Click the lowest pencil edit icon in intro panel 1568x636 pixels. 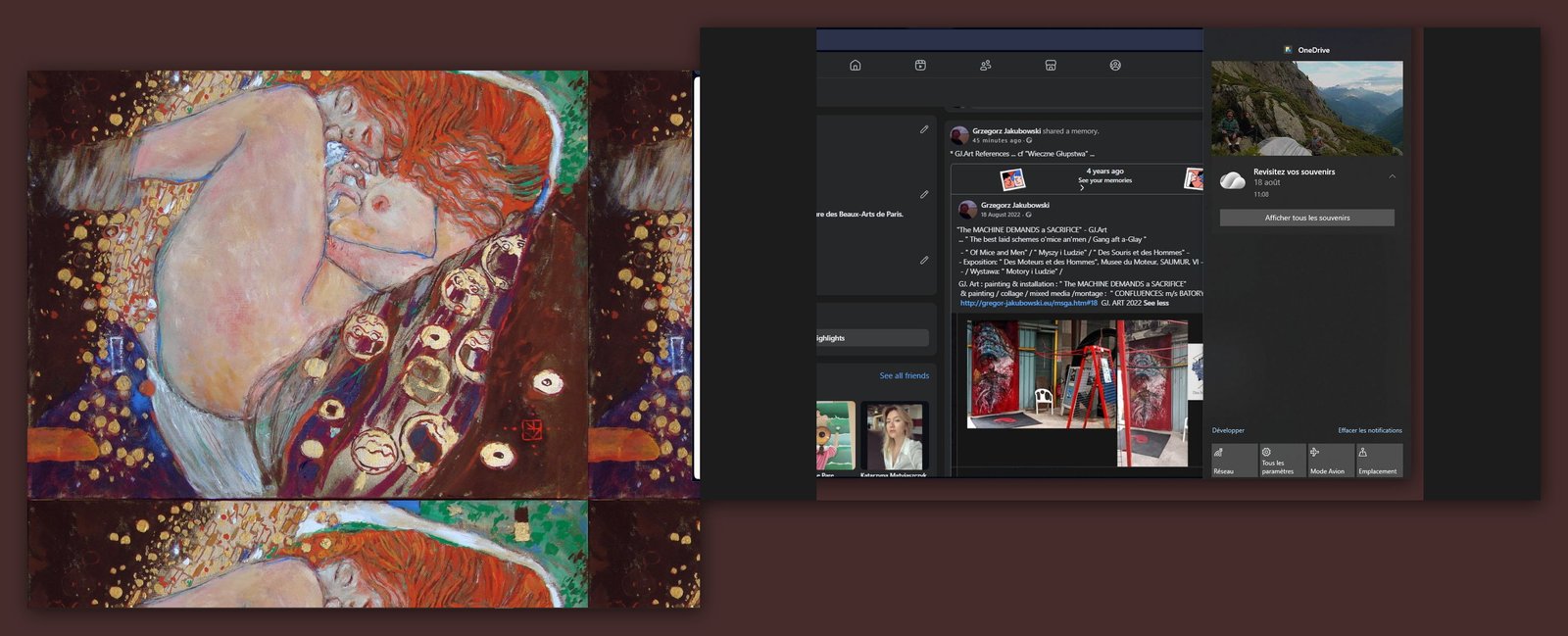(x=923, y=260)
